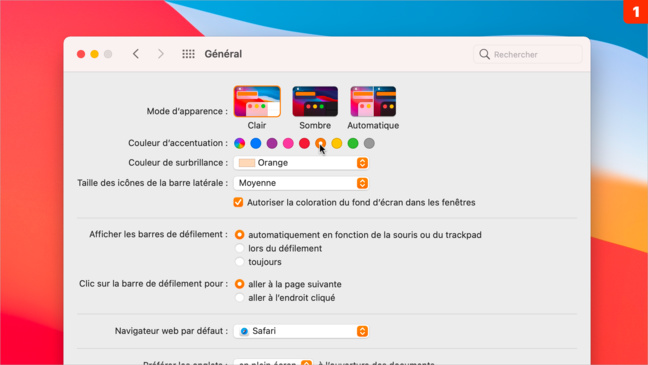
Task: Click Navigateur web par défaut label
Action: coord(171,331)
